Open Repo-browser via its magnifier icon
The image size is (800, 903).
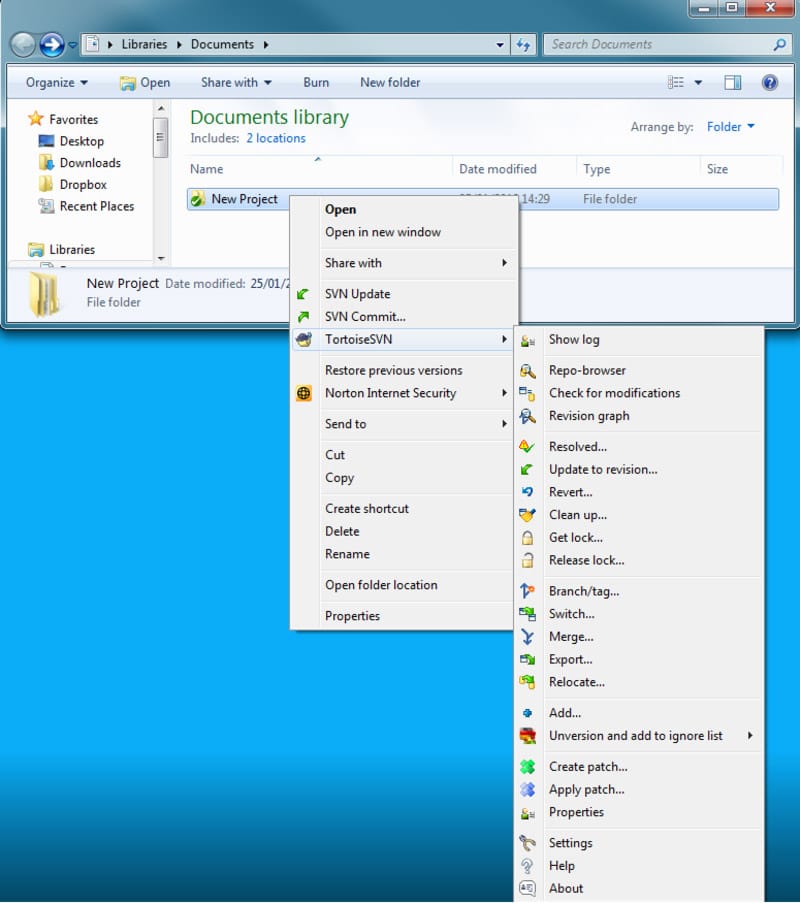pyautogui.click(x=528, y=371)
